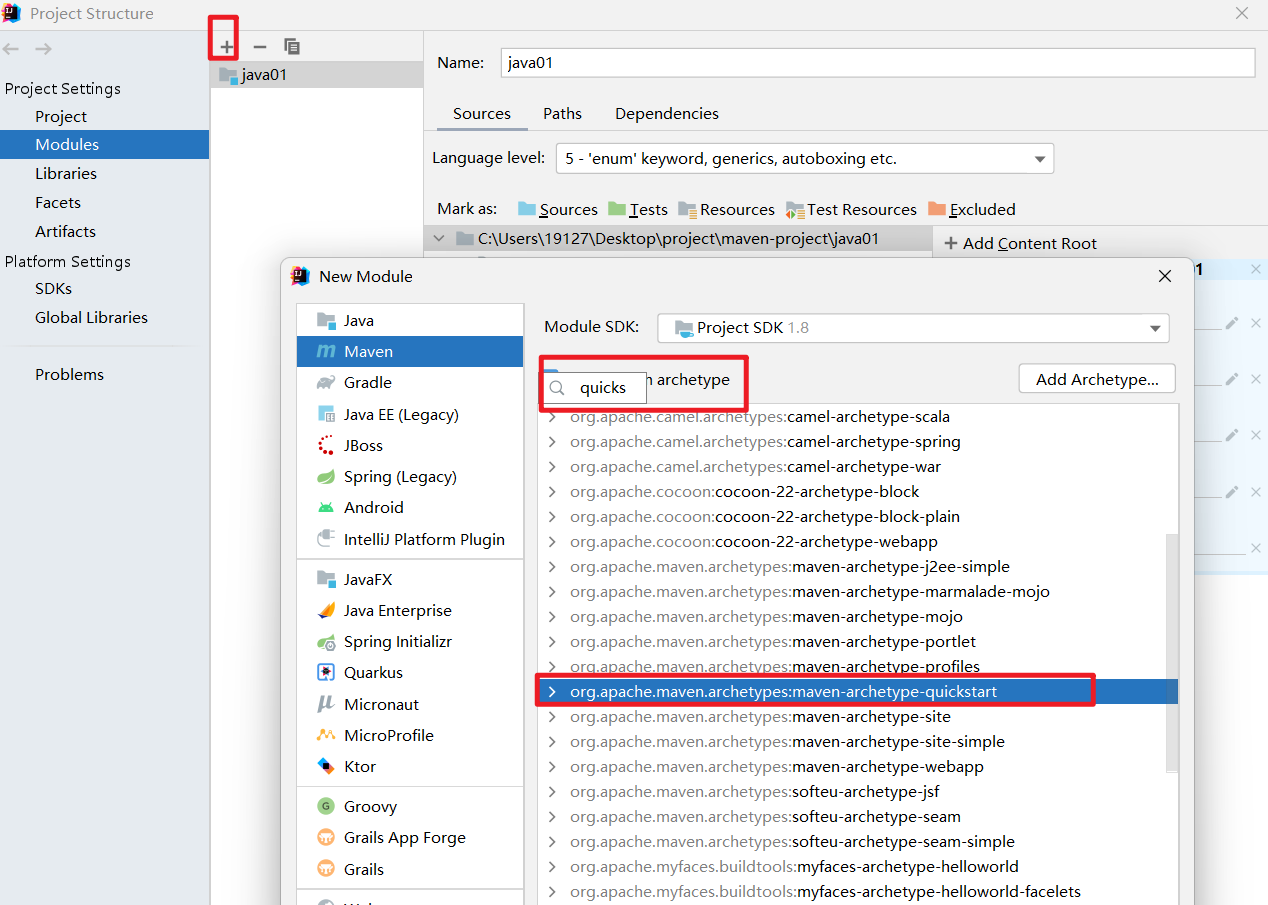Click Add Content Root
This screenshot has width=1268, height=905.
coord(1020,243)
